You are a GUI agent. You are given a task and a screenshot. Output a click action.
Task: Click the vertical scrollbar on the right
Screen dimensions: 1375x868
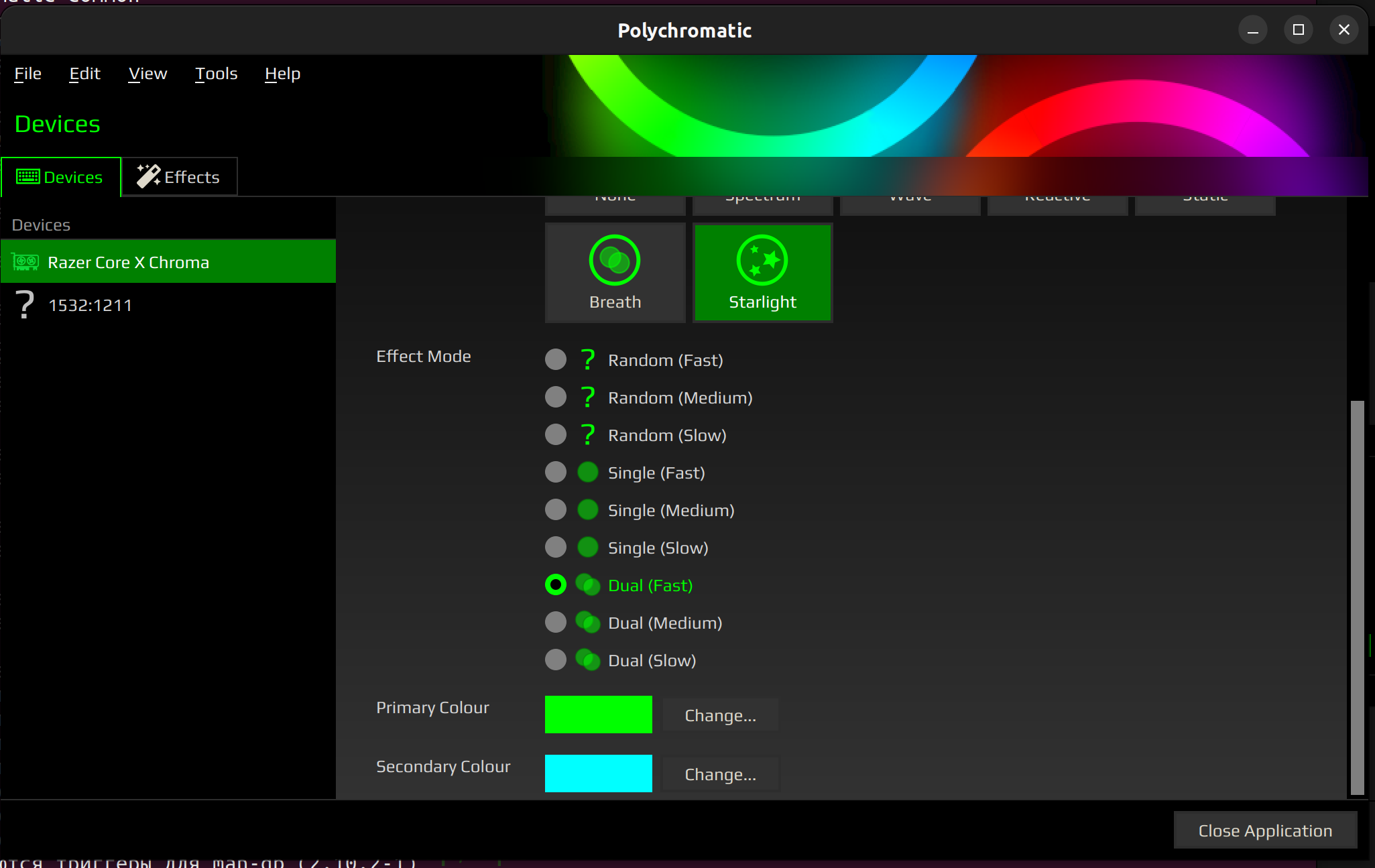pos(1357,597)
